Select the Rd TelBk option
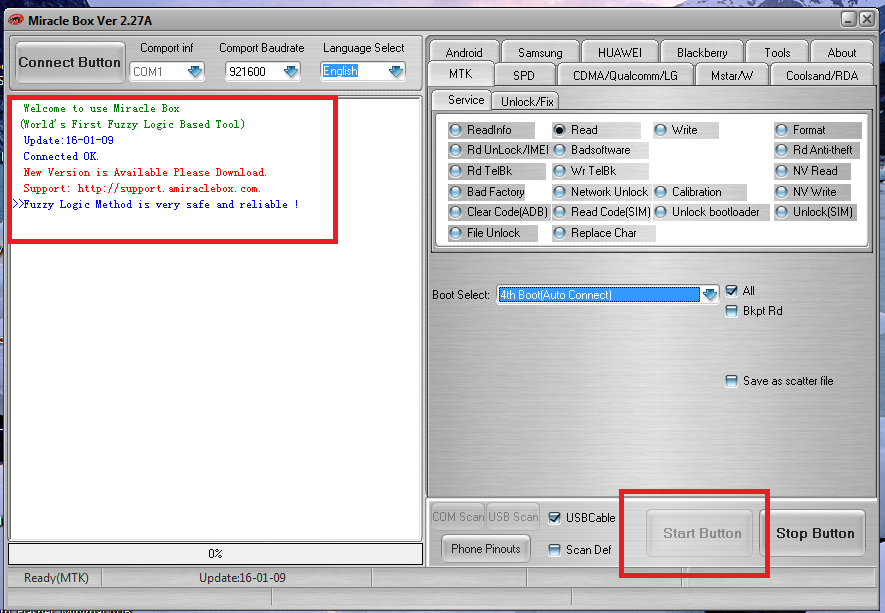 point(455,171)
